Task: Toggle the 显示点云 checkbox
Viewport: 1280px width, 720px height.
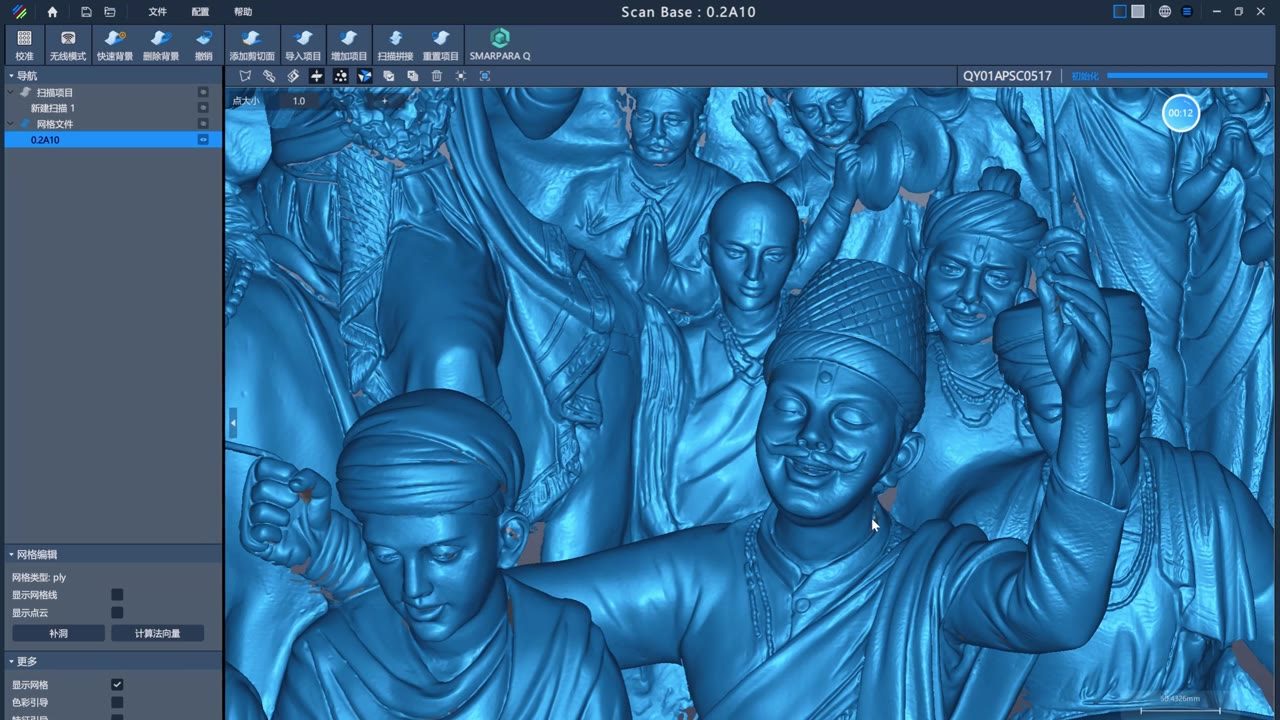Action: tap(117, 612)
